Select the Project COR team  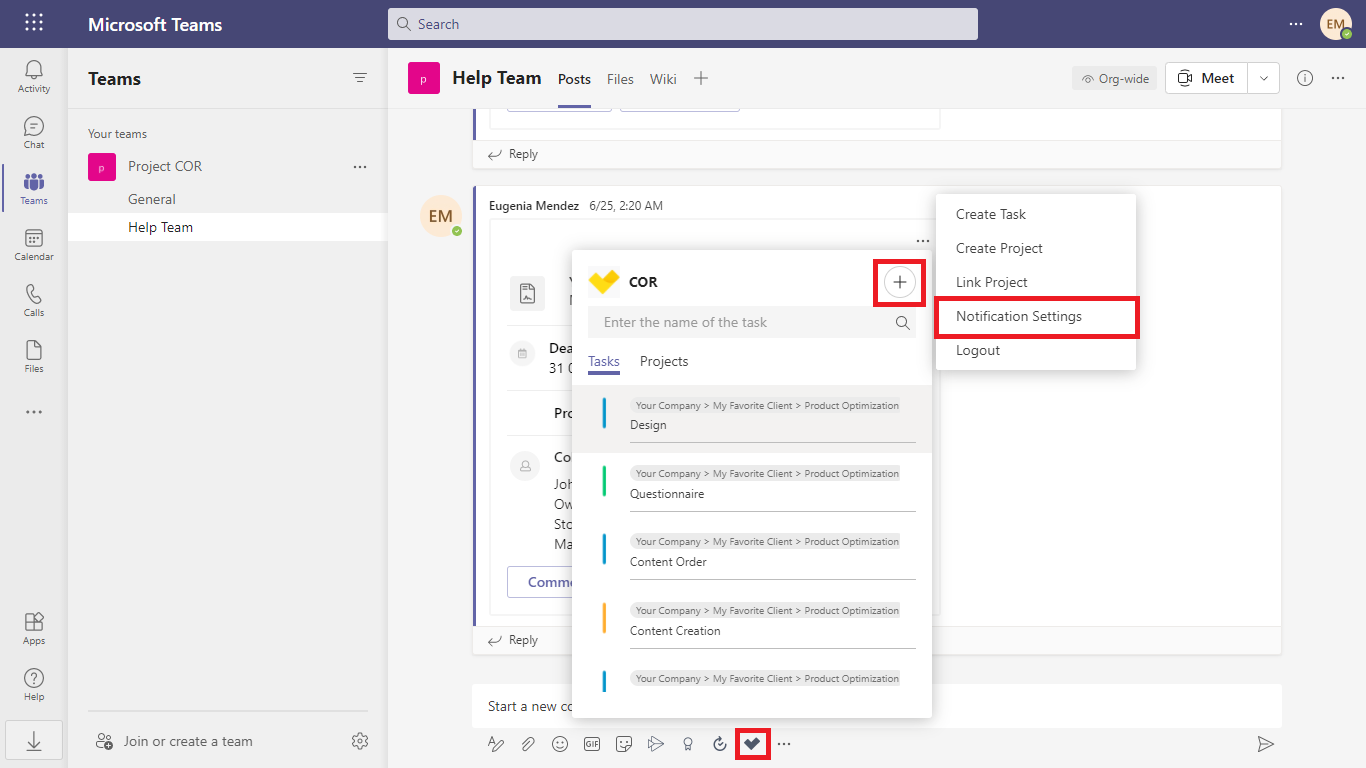tap(228, 167)
